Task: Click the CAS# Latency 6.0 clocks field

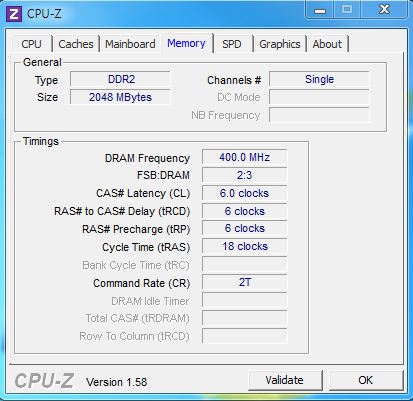Action: pyautogui.click(x=244, y=193)
